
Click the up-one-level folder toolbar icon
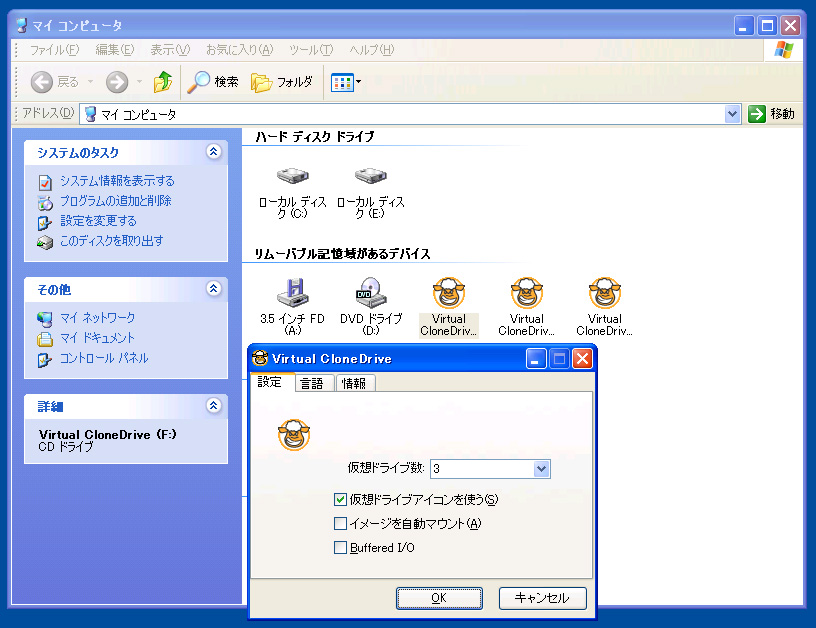pyautogui.click(x=162, y=82)
